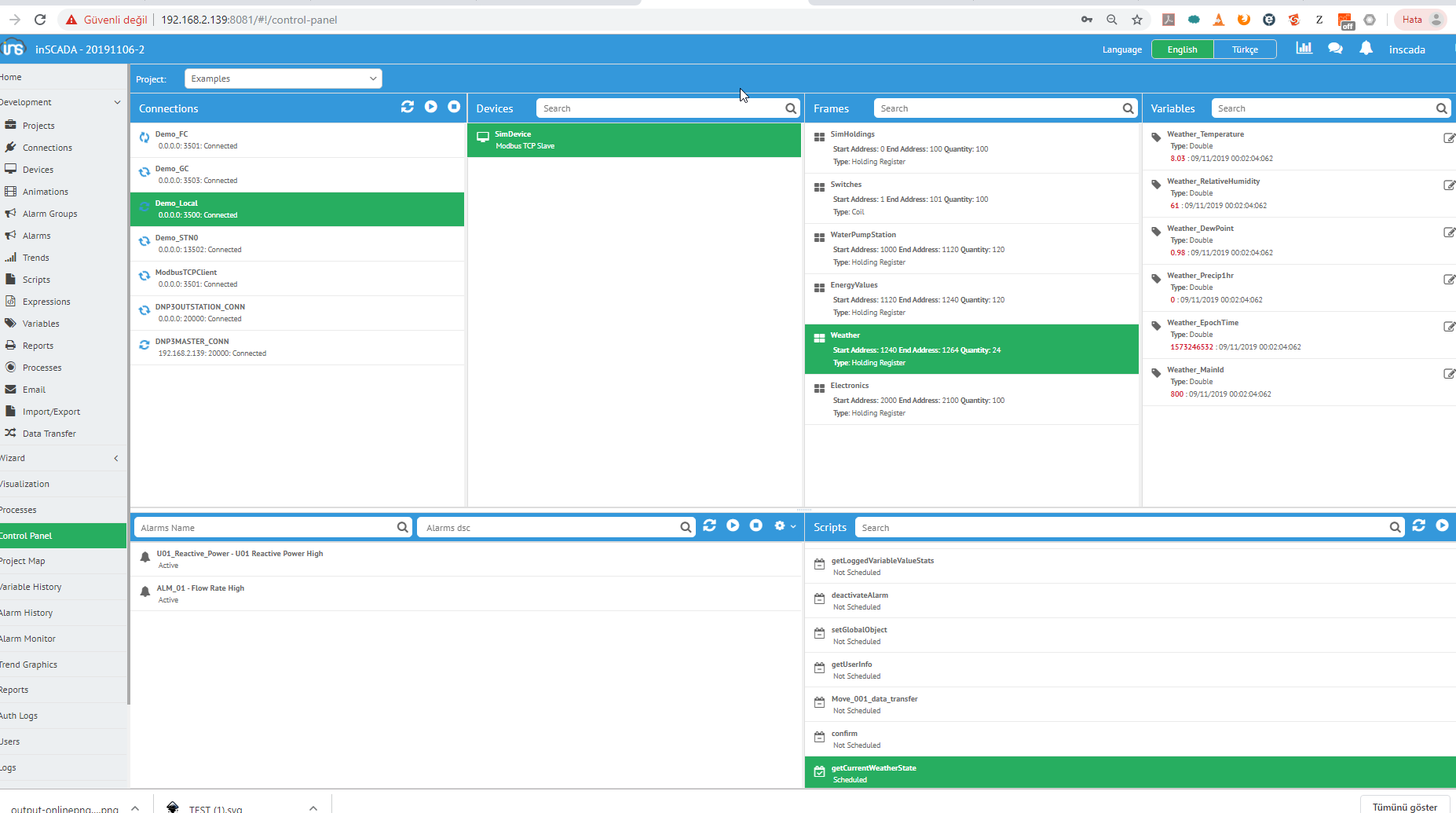Open the Project dropdown showing Examples

point(283,79)
